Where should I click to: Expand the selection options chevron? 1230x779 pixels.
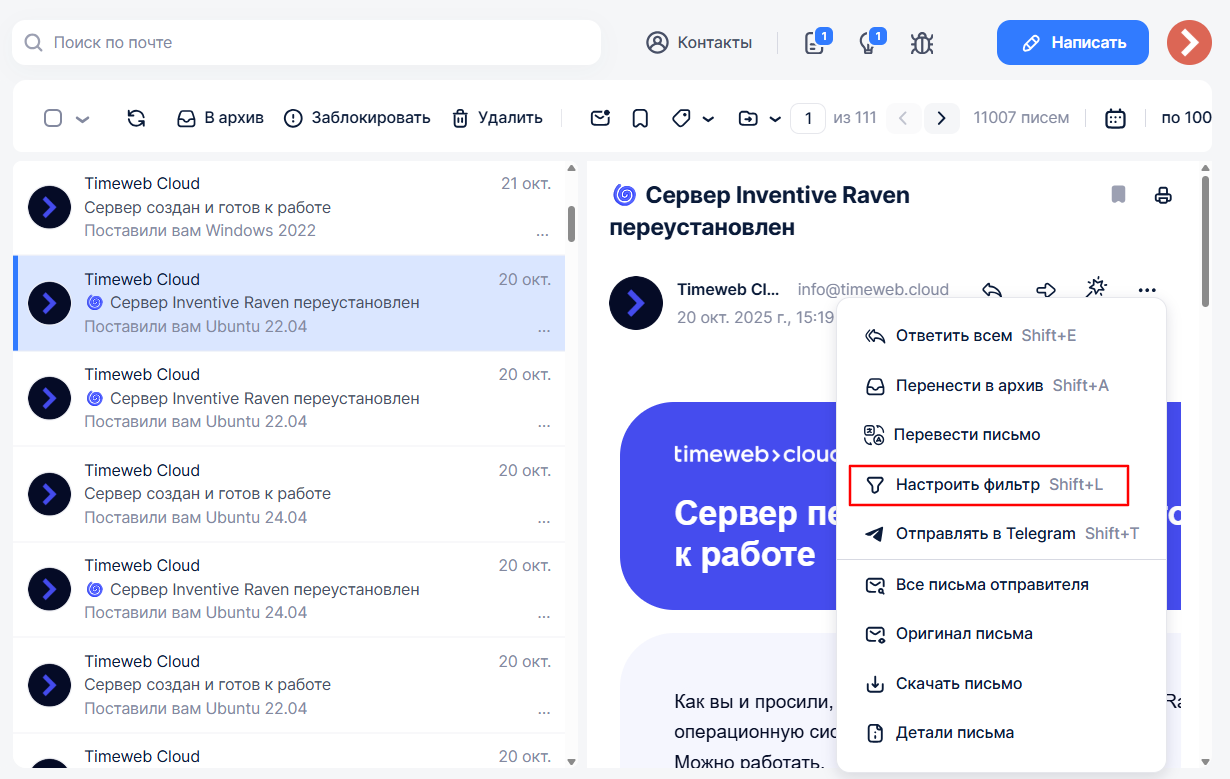click(x=83, y=119)
